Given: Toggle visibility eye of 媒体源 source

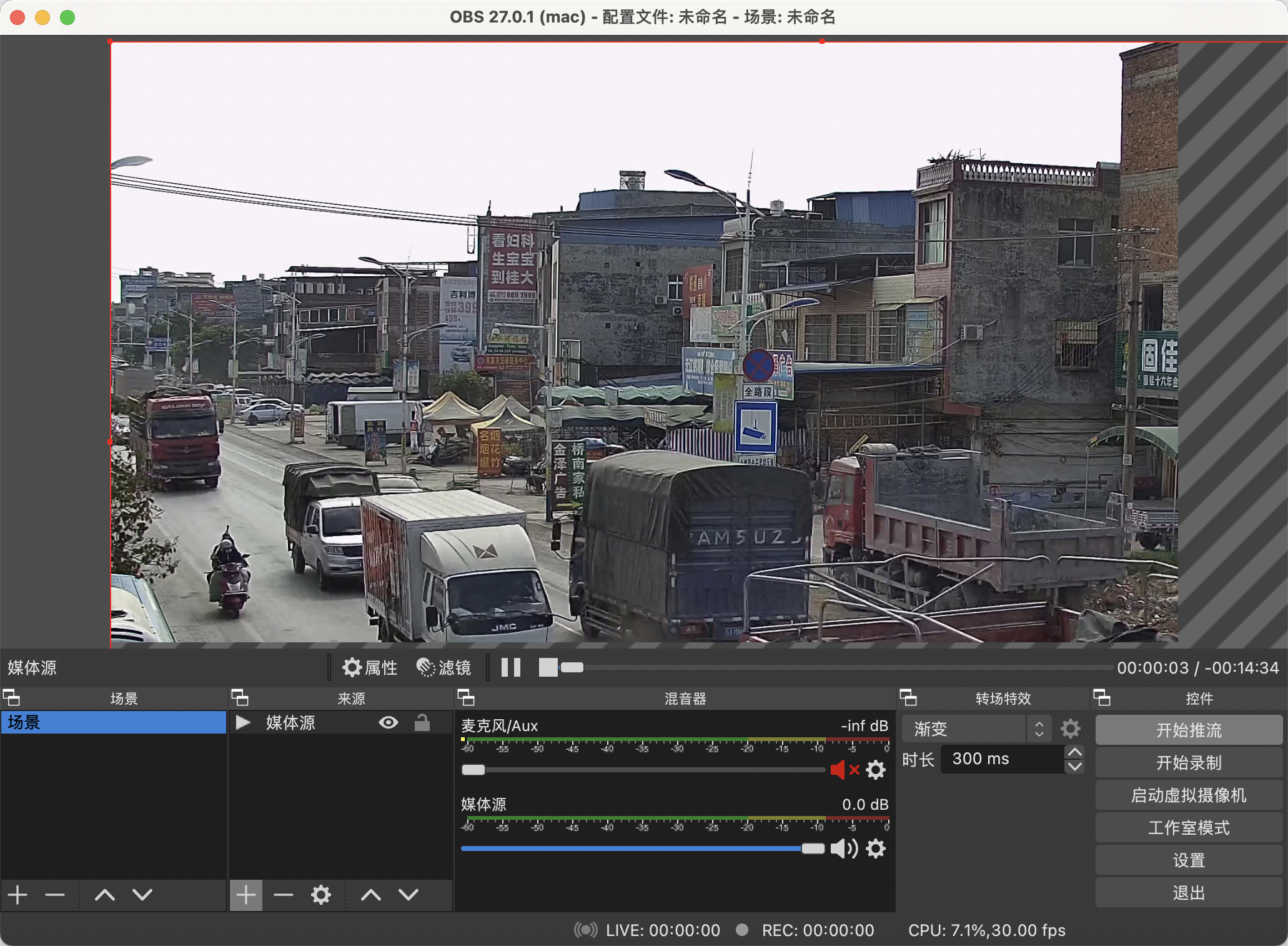Looking at the screenshot, I should [x=389, y=723].
